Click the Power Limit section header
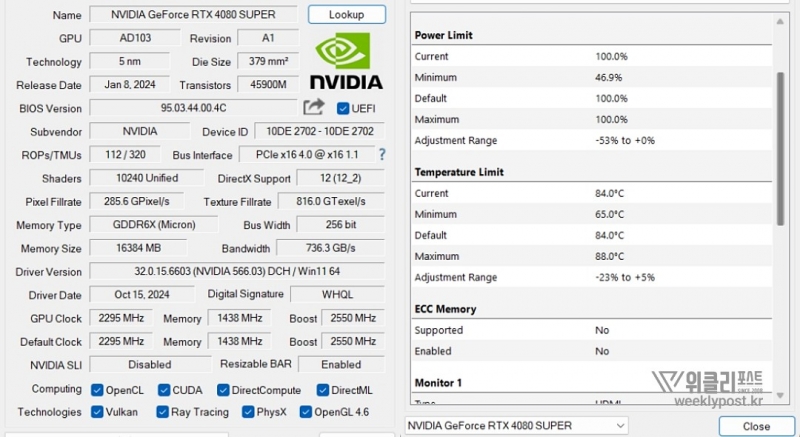Viewport: 800px width, 437px height. click(443, 35)
